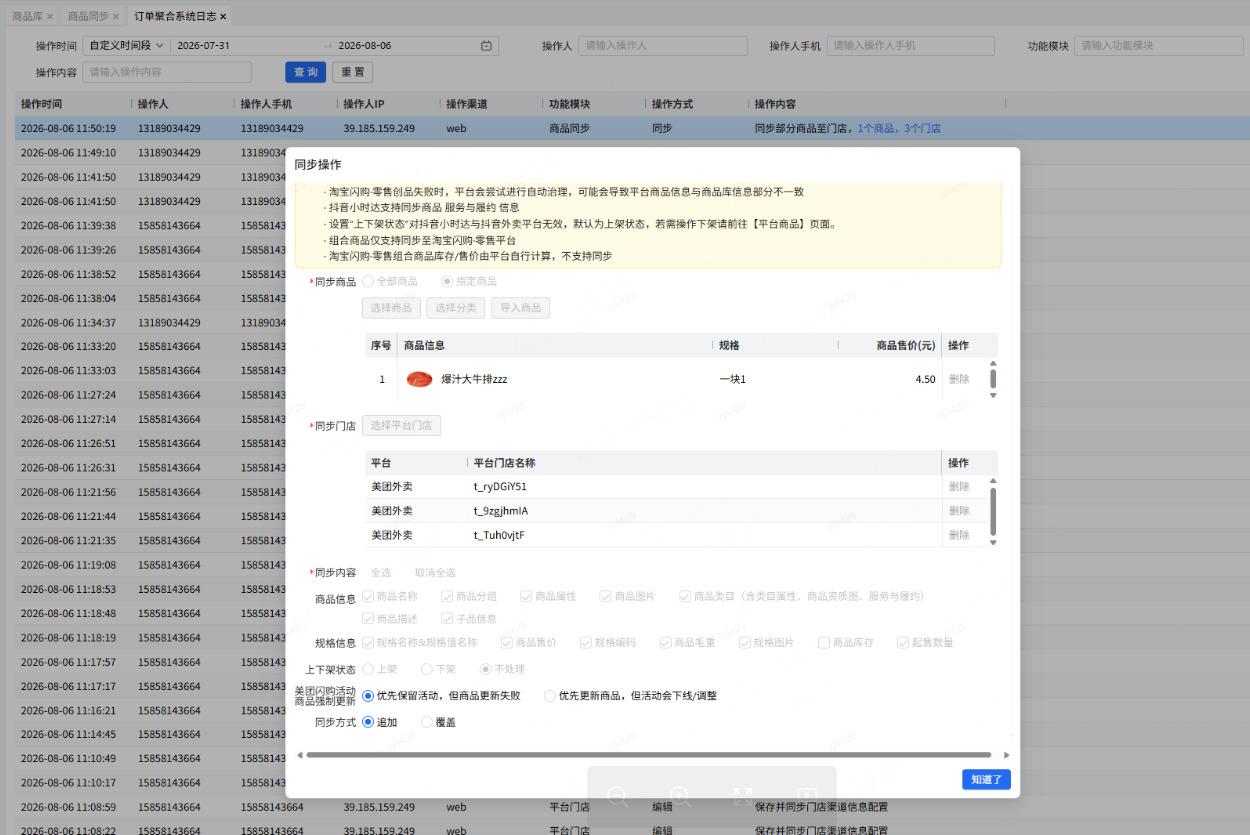Select the 追加 sync mode radio
This screenshot has height=835, width=1250.
pos(368,722)
